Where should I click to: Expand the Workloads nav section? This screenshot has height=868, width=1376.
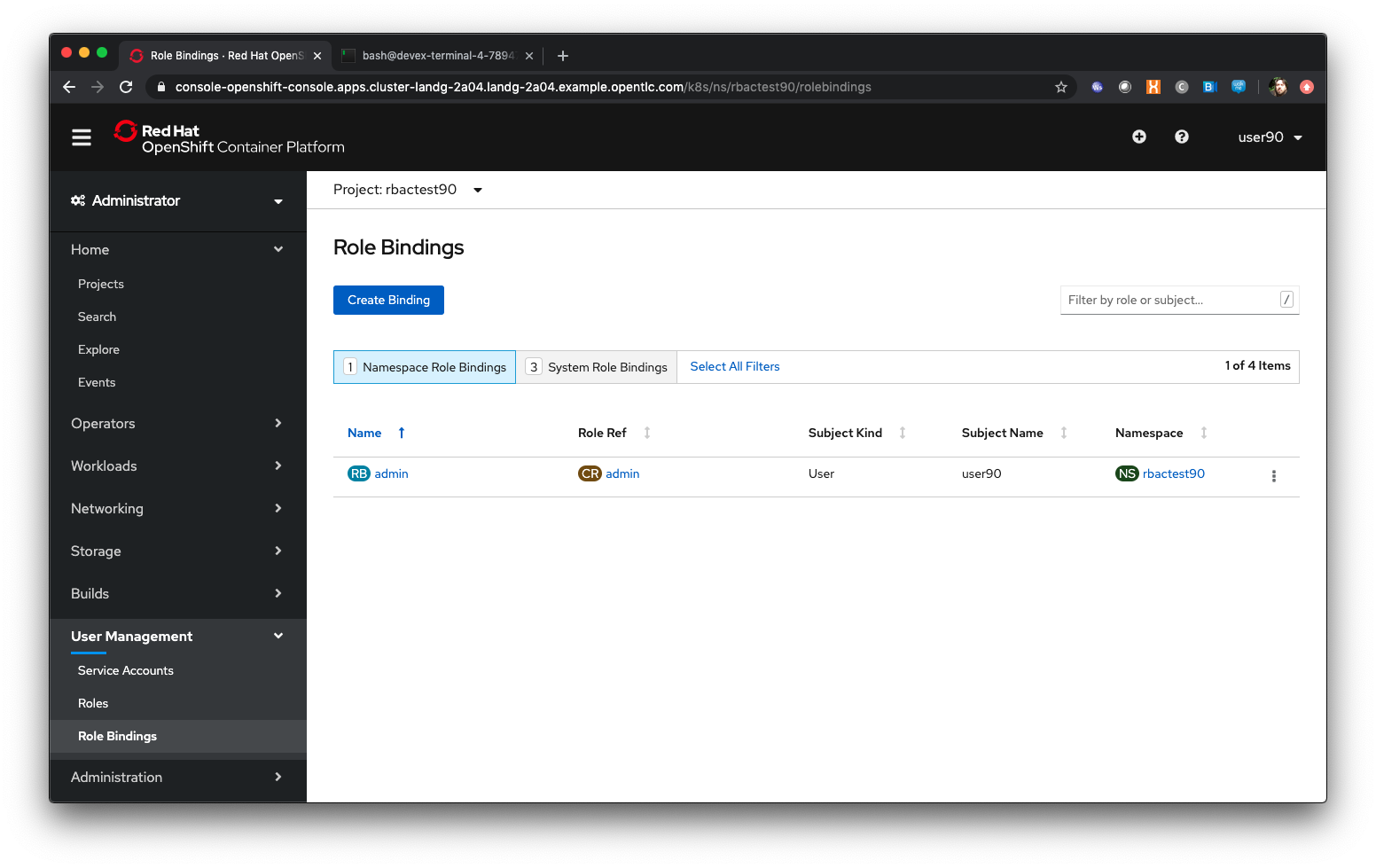point(177,466)
